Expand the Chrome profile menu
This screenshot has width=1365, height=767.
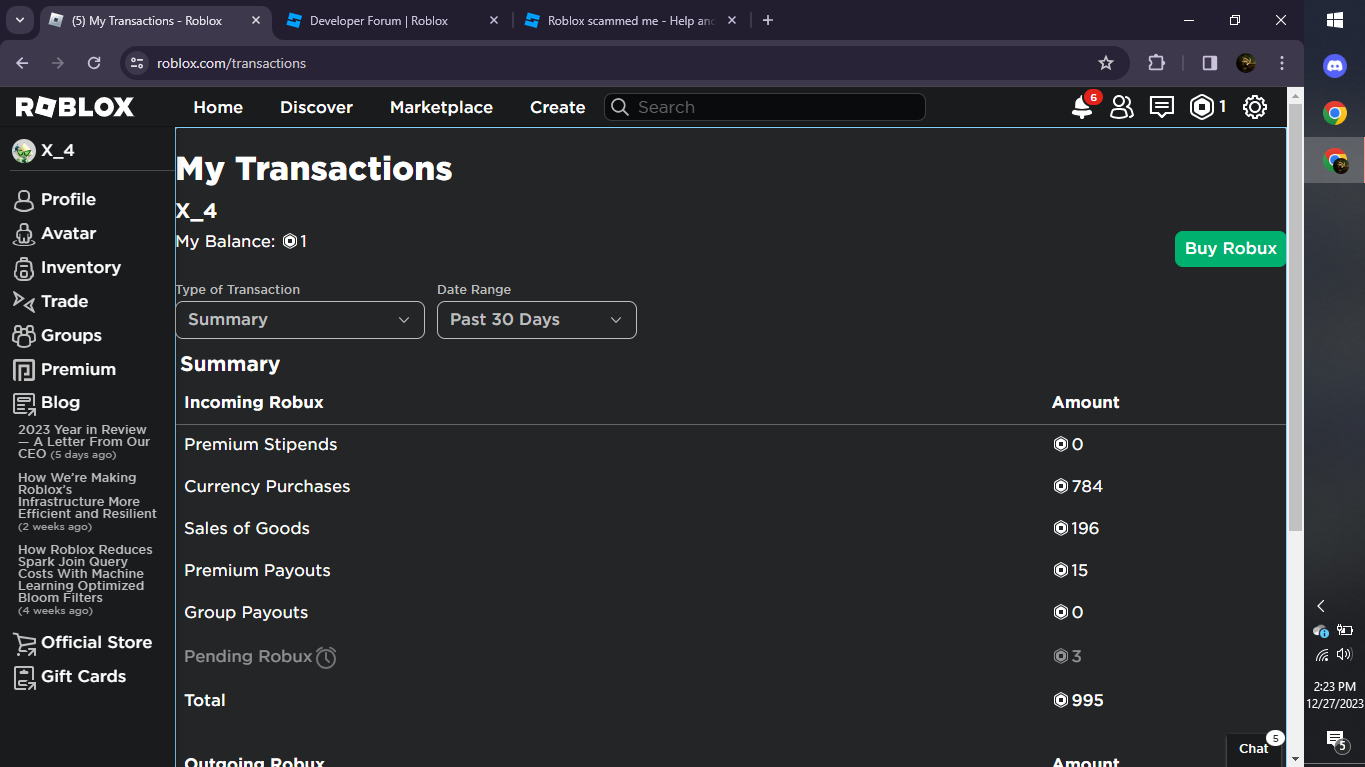1245,62
